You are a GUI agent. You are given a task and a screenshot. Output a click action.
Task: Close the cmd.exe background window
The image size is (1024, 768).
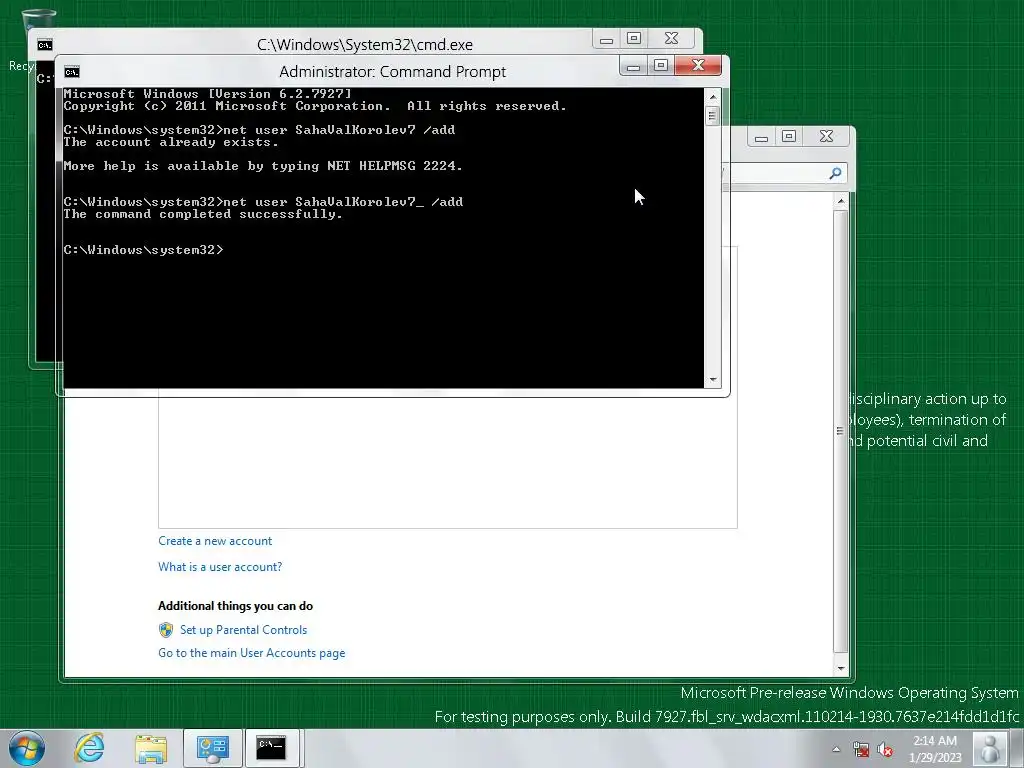[x=671, y=39]
